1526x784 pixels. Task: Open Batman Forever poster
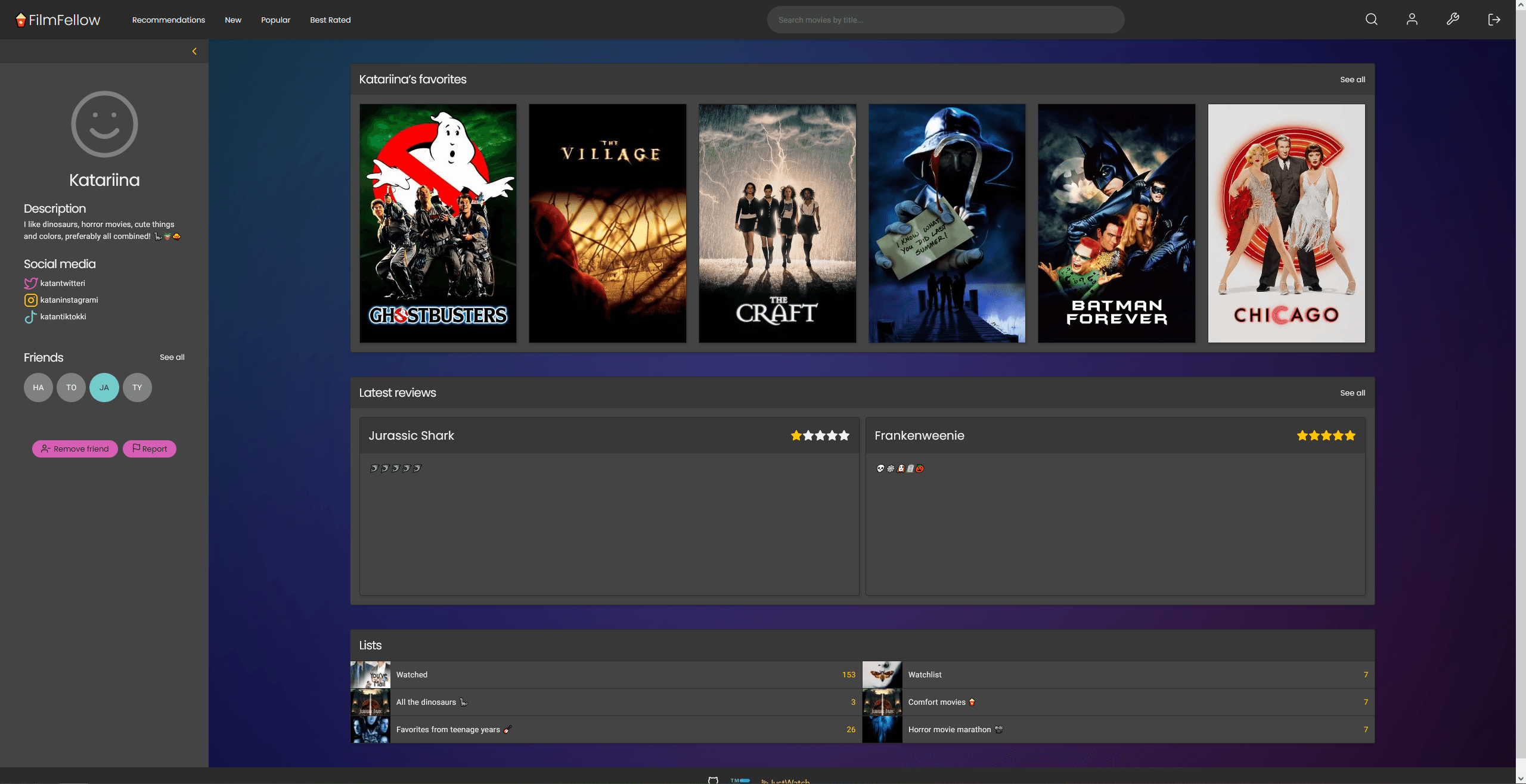[x=1116, y=223]
